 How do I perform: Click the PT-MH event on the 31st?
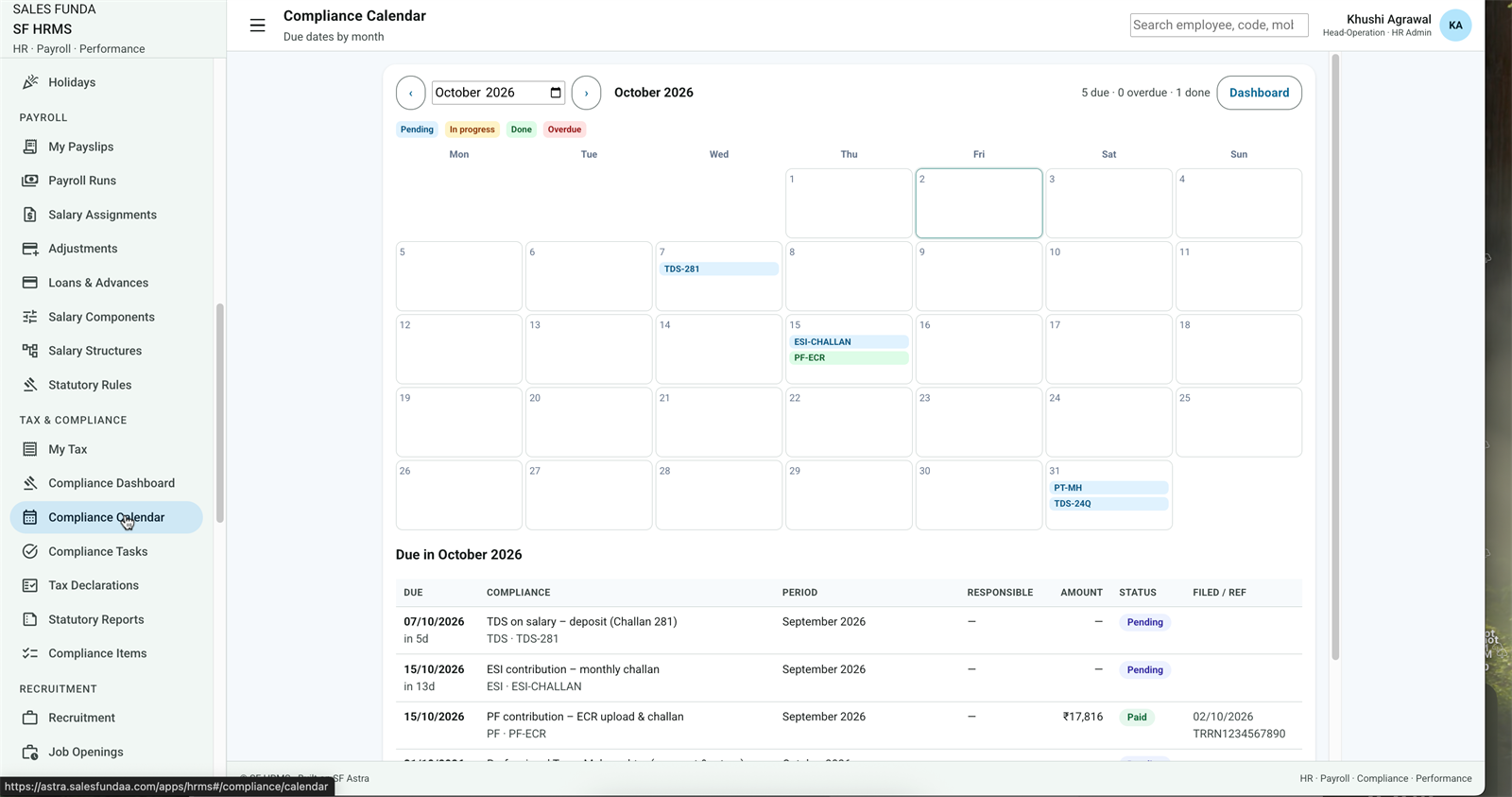click(x=1108, y=488)
